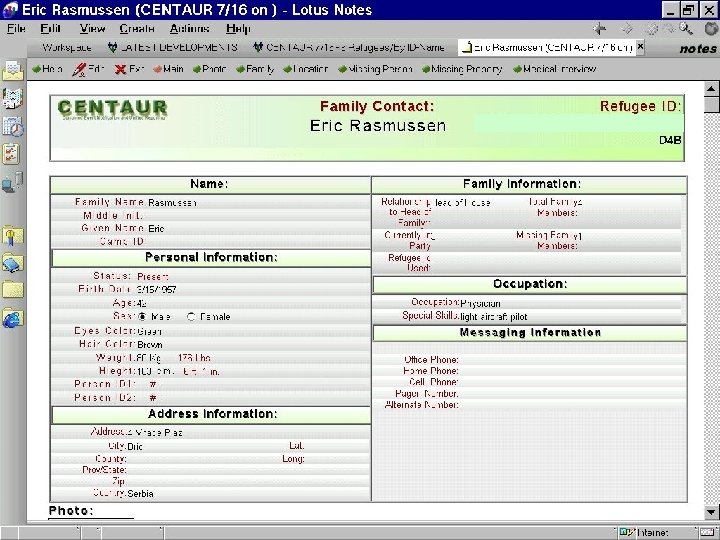Open the Address Book bookmark icon
This screenshot has height=540, width=720.
click(12, 98)
